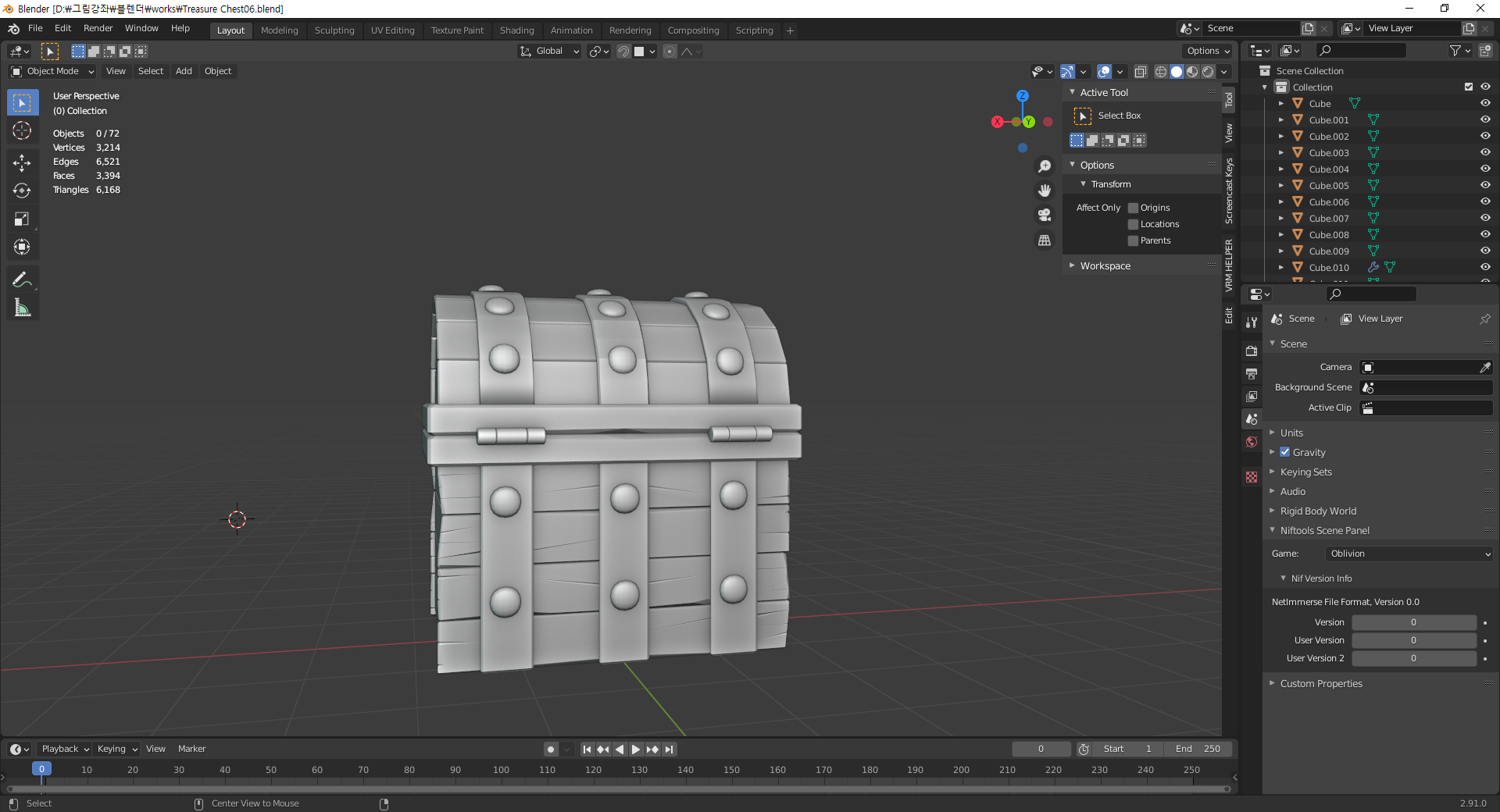Expand the Custom Properties panel
Viewport: 1500px width, 812px height.
1321,683
